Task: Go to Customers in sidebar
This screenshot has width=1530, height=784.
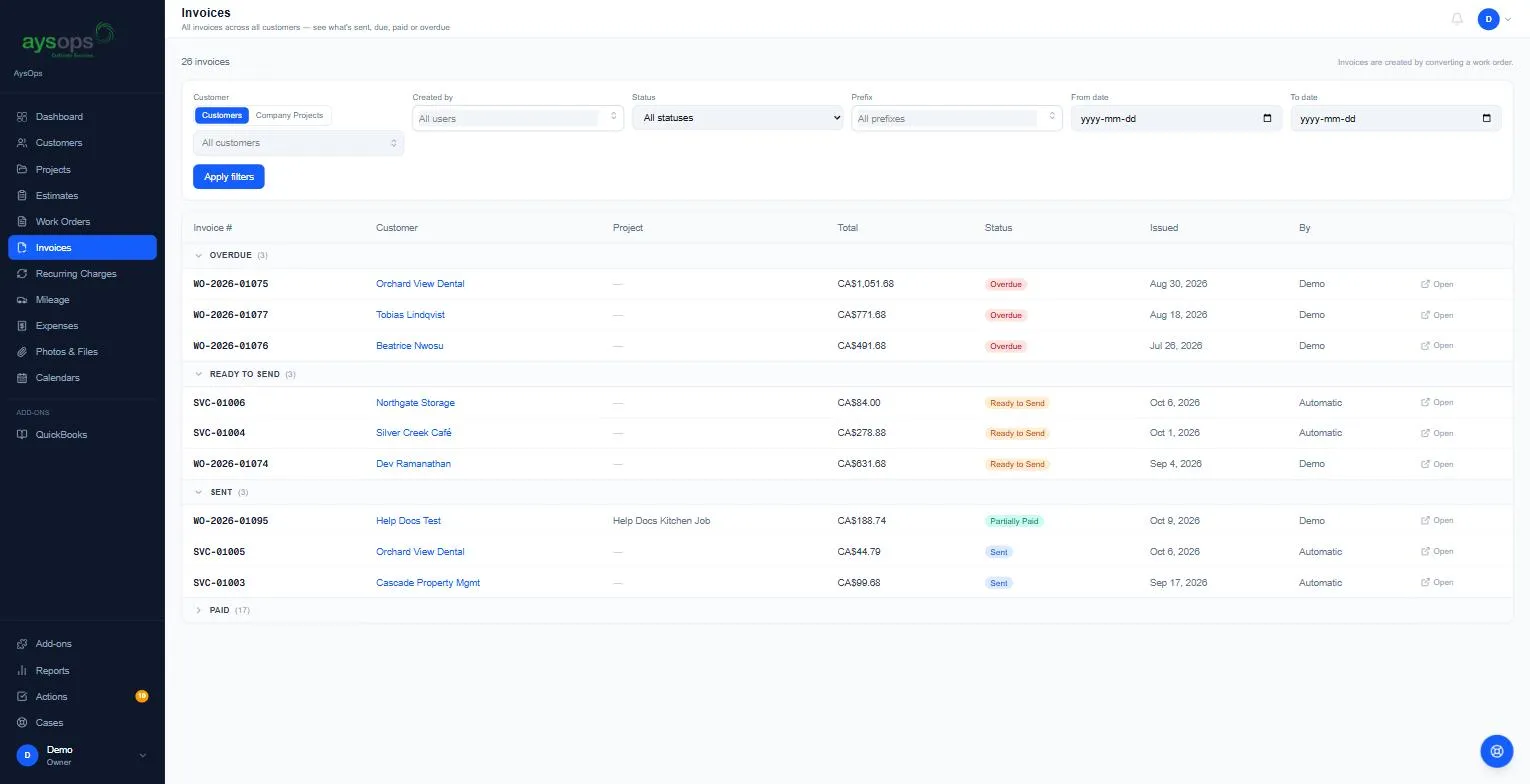Action: [x=82, y=143]
